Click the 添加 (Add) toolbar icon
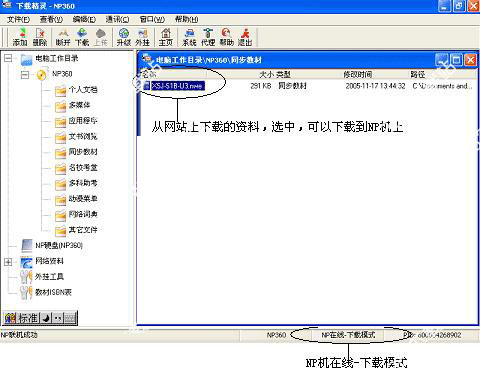The width and height of the screenshot is (482, 371). [x=20, y=37]
